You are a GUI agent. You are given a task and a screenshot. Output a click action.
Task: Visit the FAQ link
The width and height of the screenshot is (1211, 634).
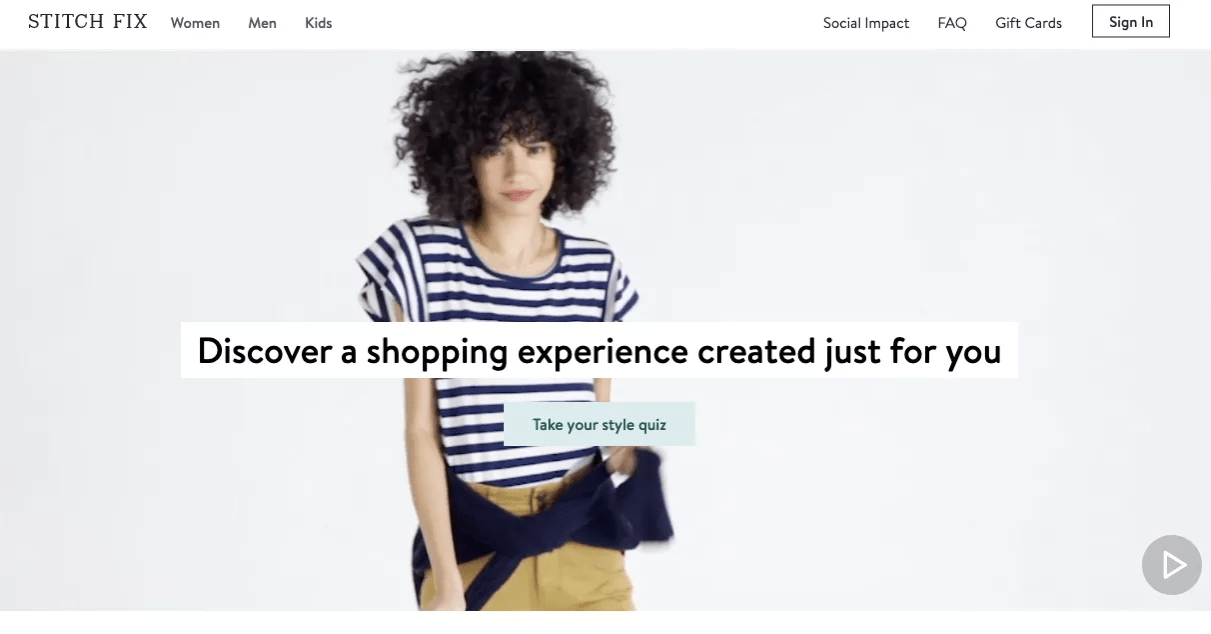(952, 23)
